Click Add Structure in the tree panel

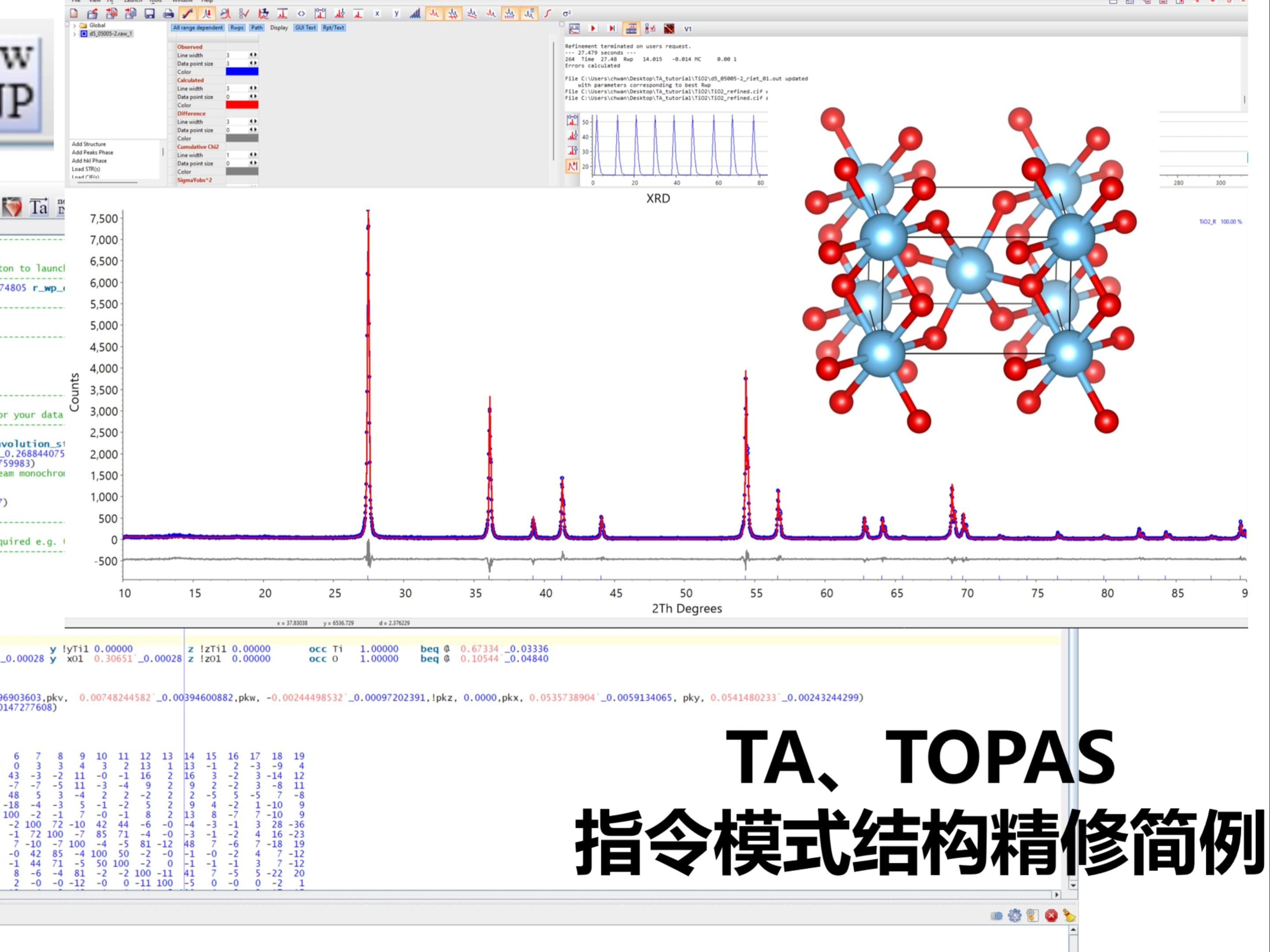89,144
